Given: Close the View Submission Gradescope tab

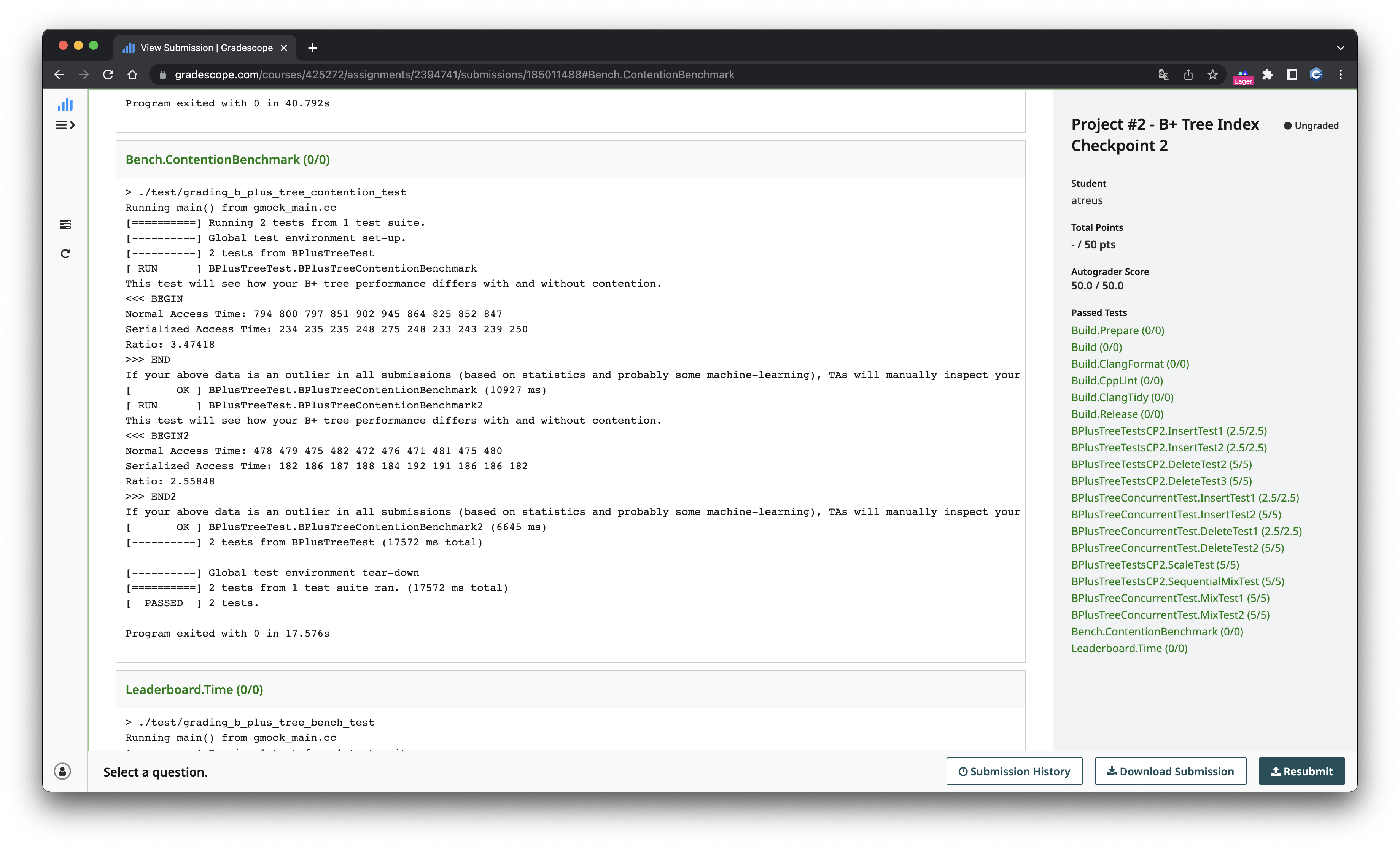Looking at the screenshot, I should pyautogui.click(x=283, y=48).
